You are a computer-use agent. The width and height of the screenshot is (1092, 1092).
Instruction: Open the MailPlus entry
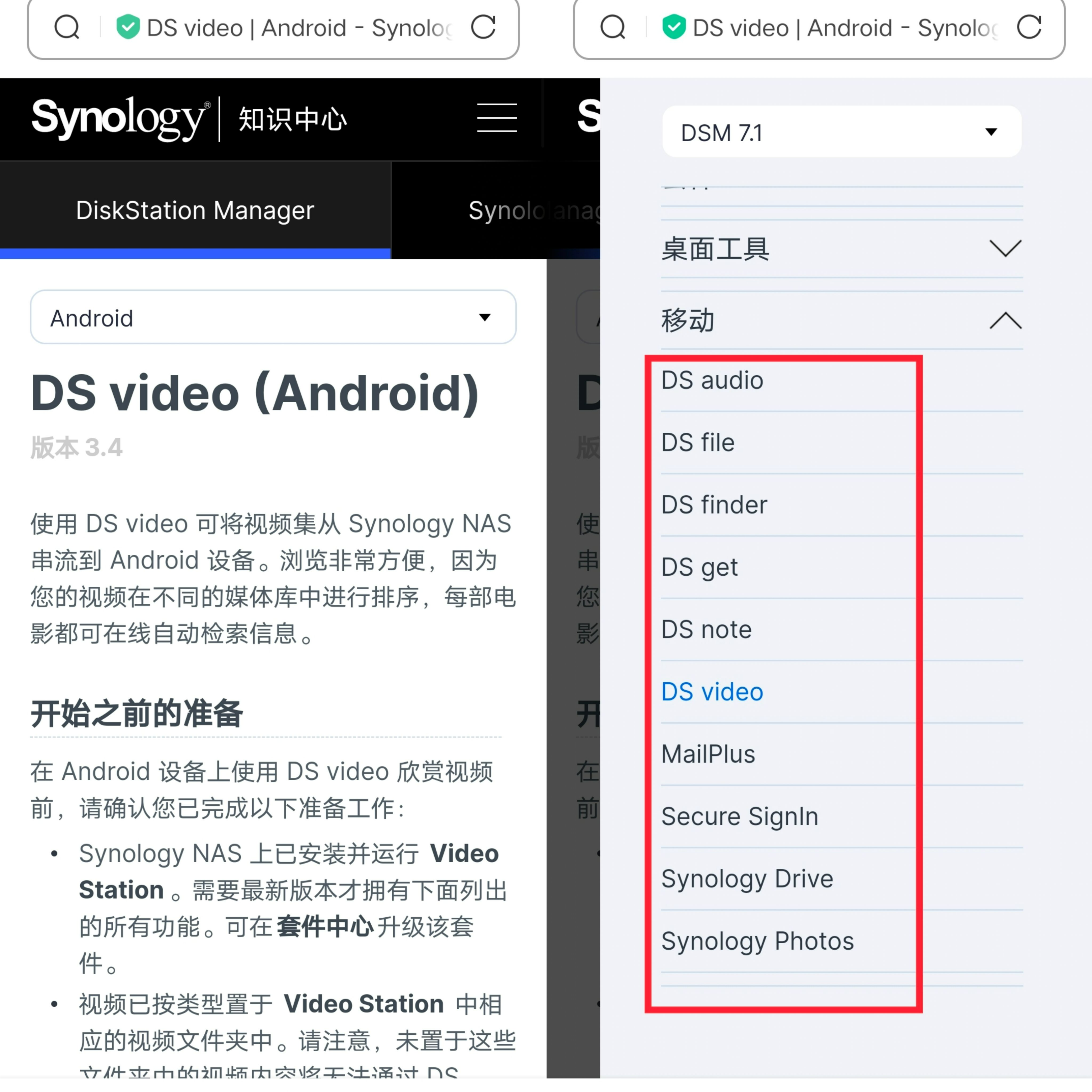click(708, 754)
